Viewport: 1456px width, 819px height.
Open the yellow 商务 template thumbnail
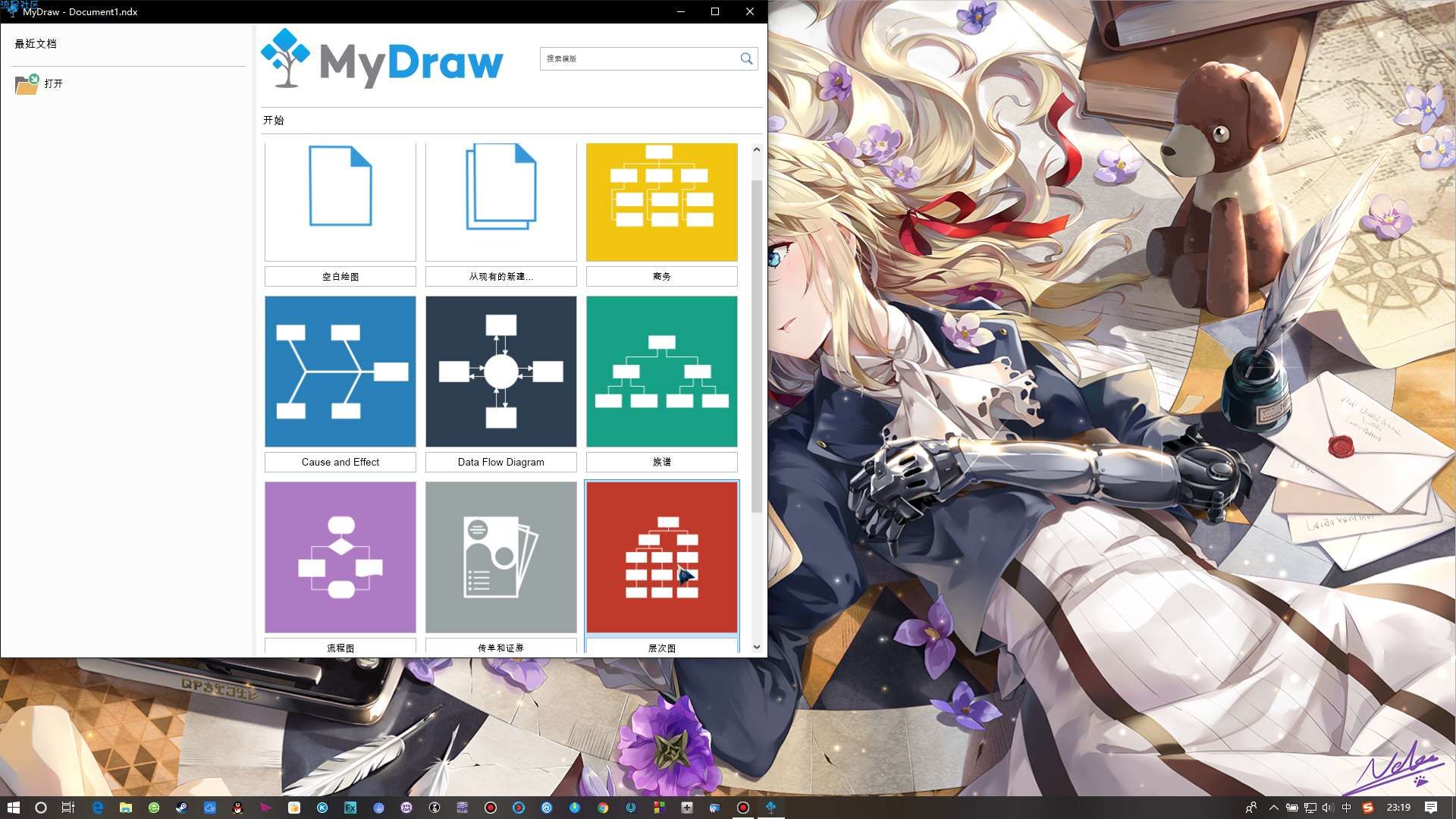tap(662, 202)
